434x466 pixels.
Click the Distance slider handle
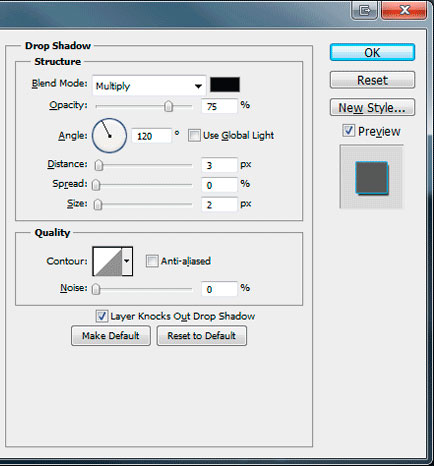point(98,165)
